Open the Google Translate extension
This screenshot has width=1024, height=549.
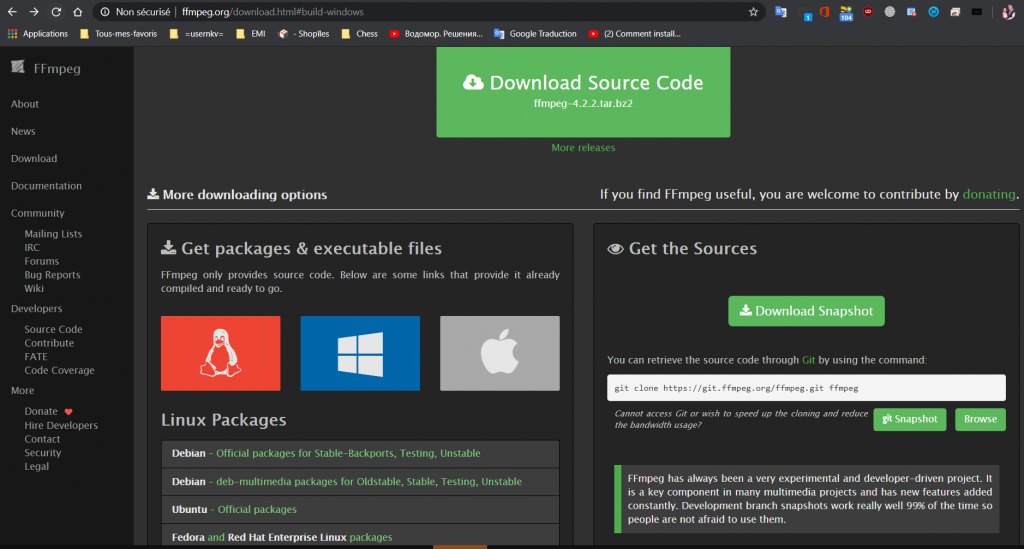click(x=781, y=12)
